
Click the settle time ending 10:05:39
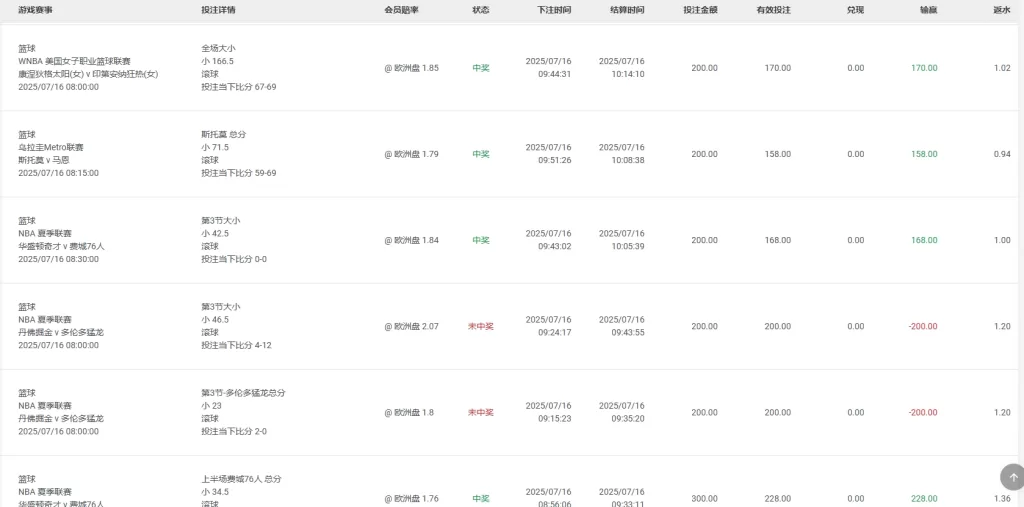(x=622, y=240)
